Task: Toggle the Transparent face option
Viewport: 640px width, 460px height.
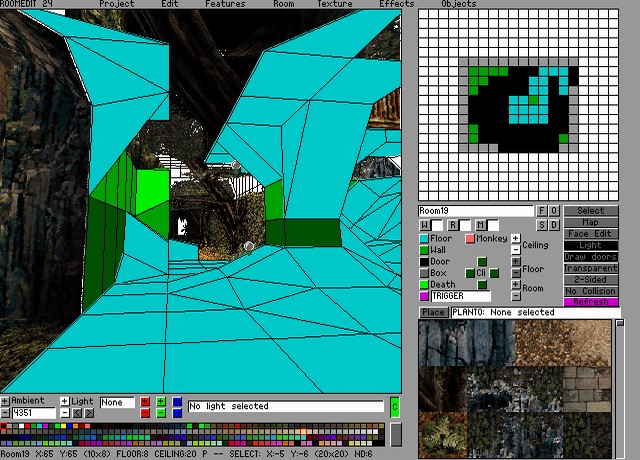Action: [591, 268]
